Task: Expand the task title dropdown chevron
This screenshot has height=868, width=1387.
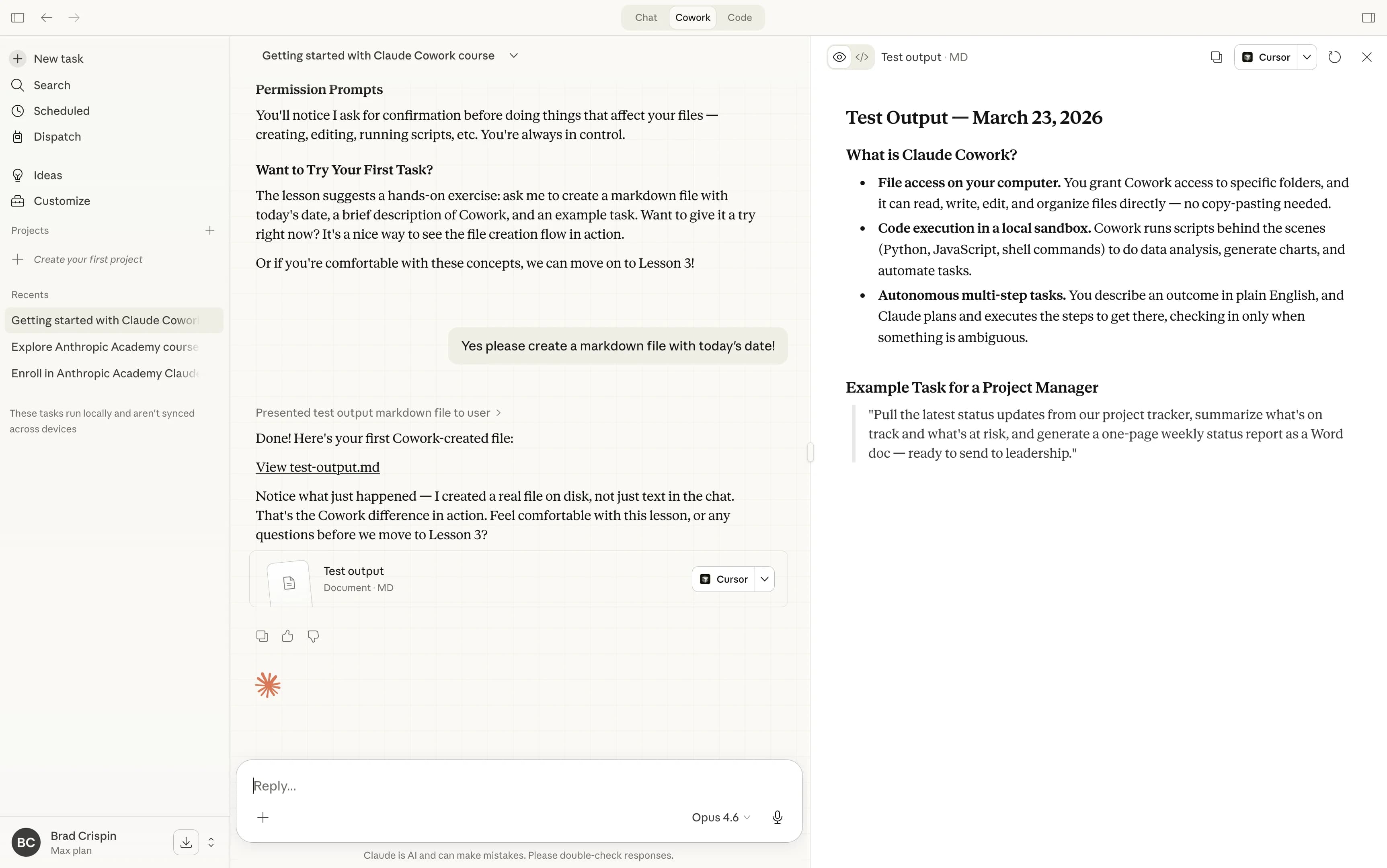Action: point(513,56)
